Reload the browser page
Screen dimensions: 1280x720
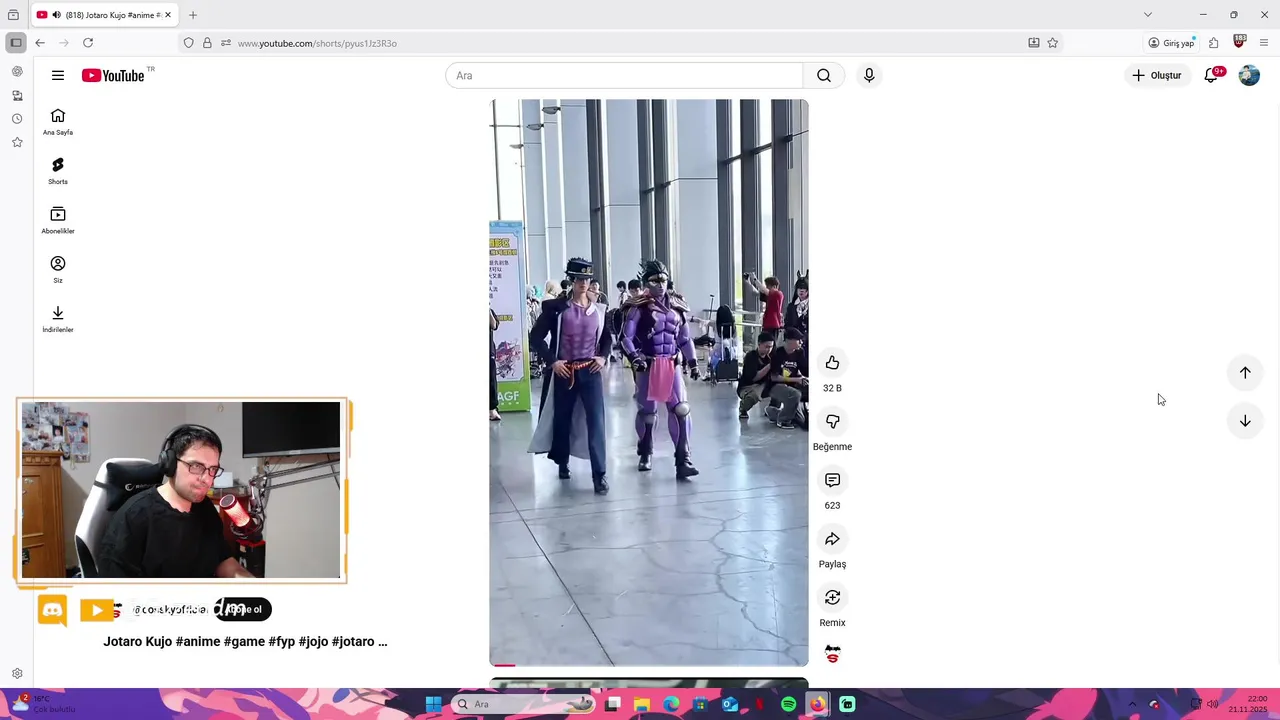(88, 43)
